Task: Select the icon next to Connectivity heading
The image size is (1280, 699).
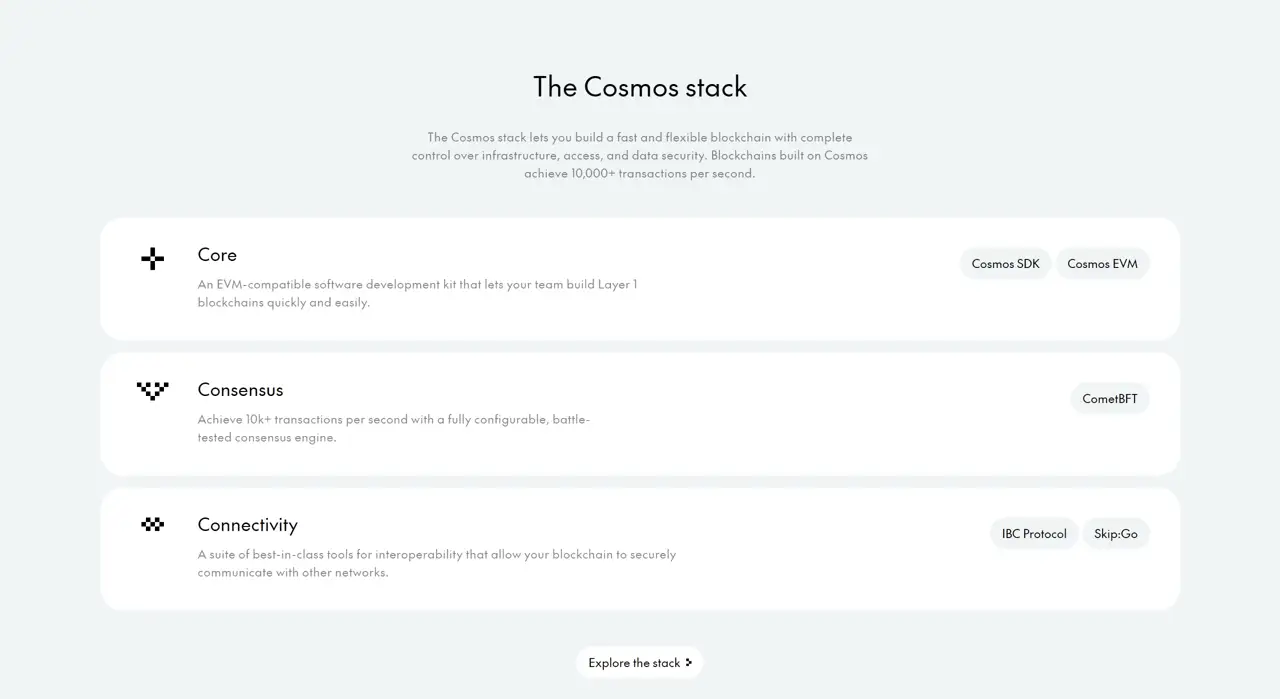Action: pyautogui.click(x=152, y=524)
